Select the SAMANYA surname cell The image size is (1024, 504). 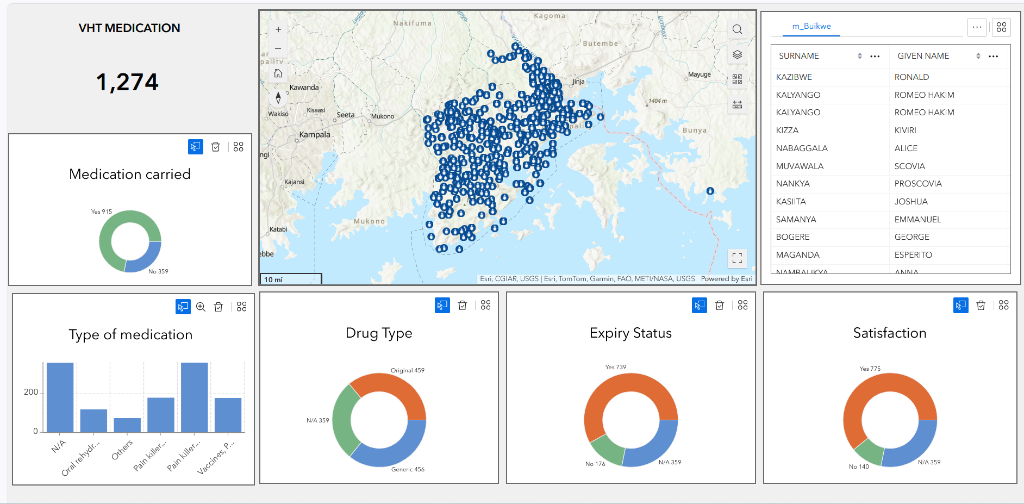pos(830,219)
